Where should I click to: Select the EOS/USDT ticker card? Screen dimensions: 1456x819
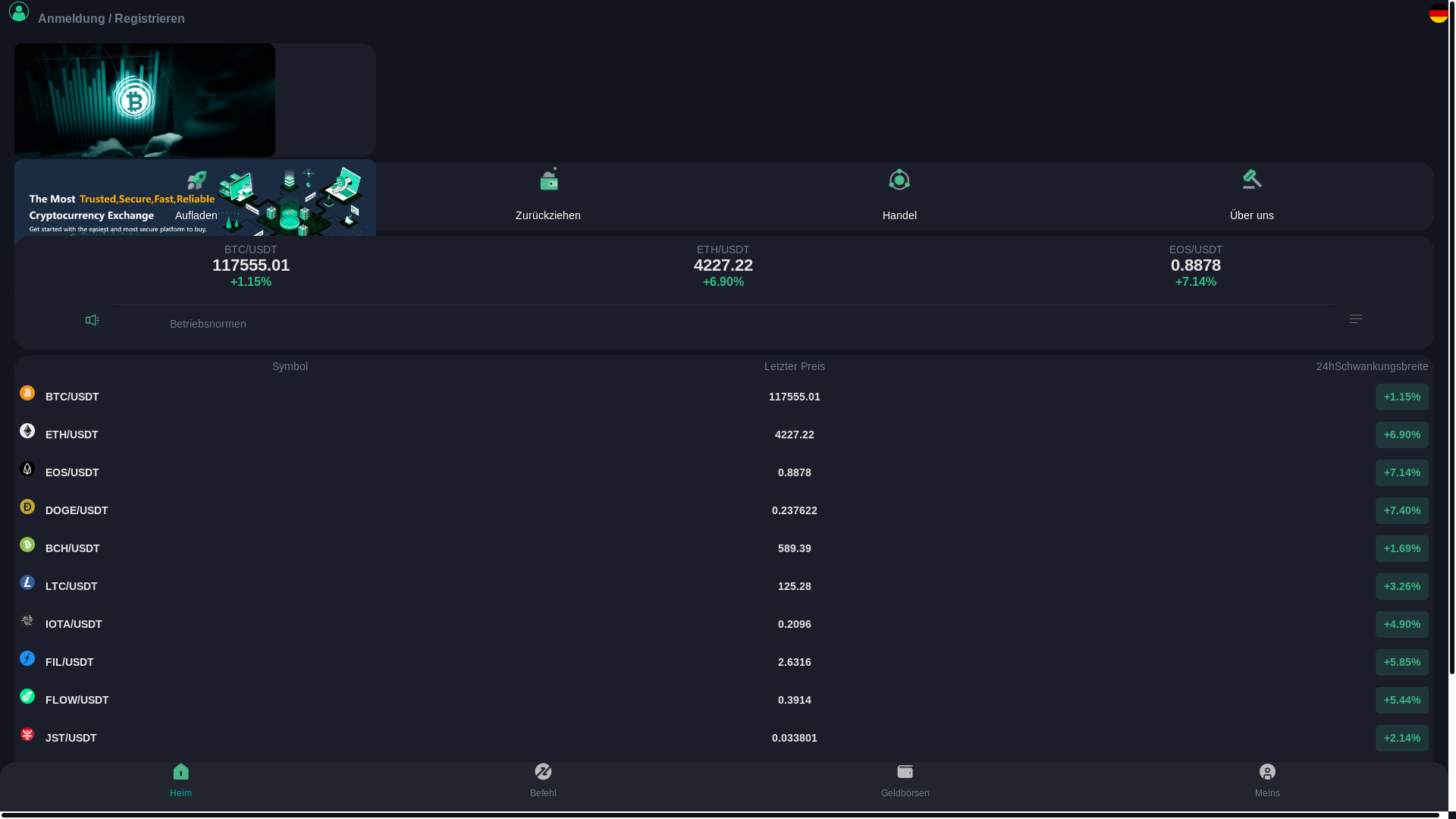1196,266
